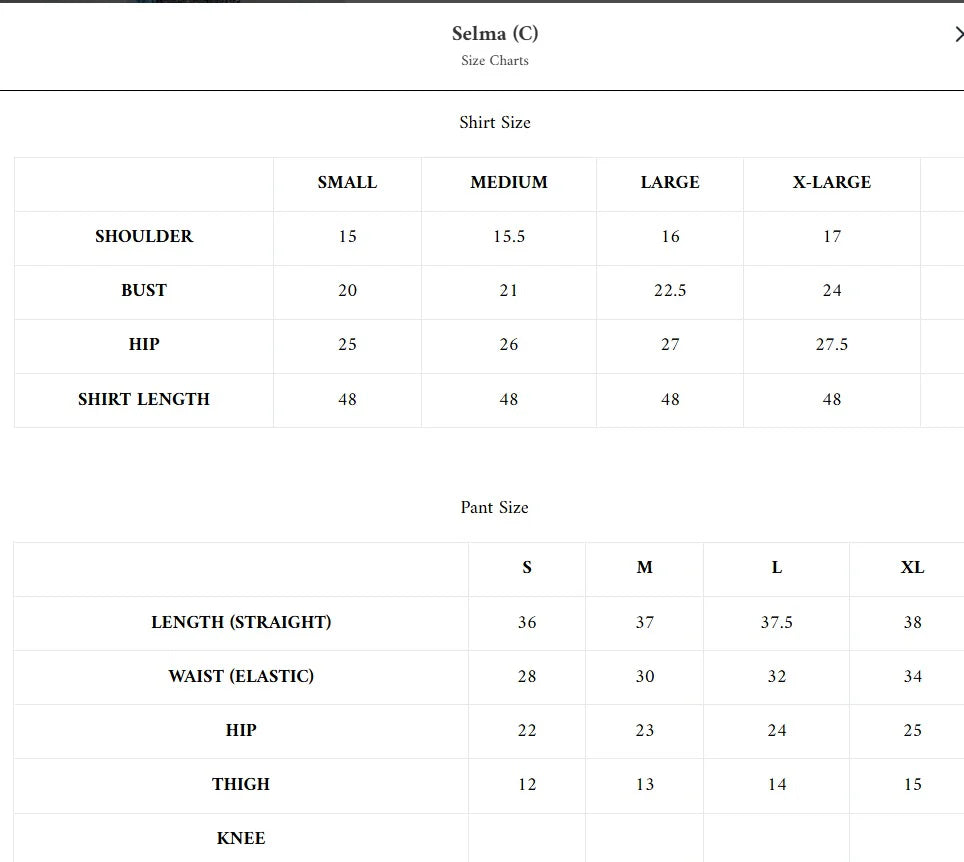Select the MEDIUM shirt size column header
Viewport: 964px width, 862px height.
tap(509, 182)
